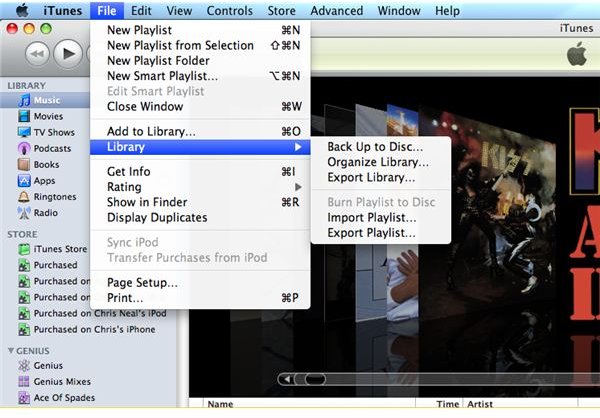The image size is (600, 418).
Task: Click the Purchased playlist icon
Action: pyautogui.click(x=24, y=265)
